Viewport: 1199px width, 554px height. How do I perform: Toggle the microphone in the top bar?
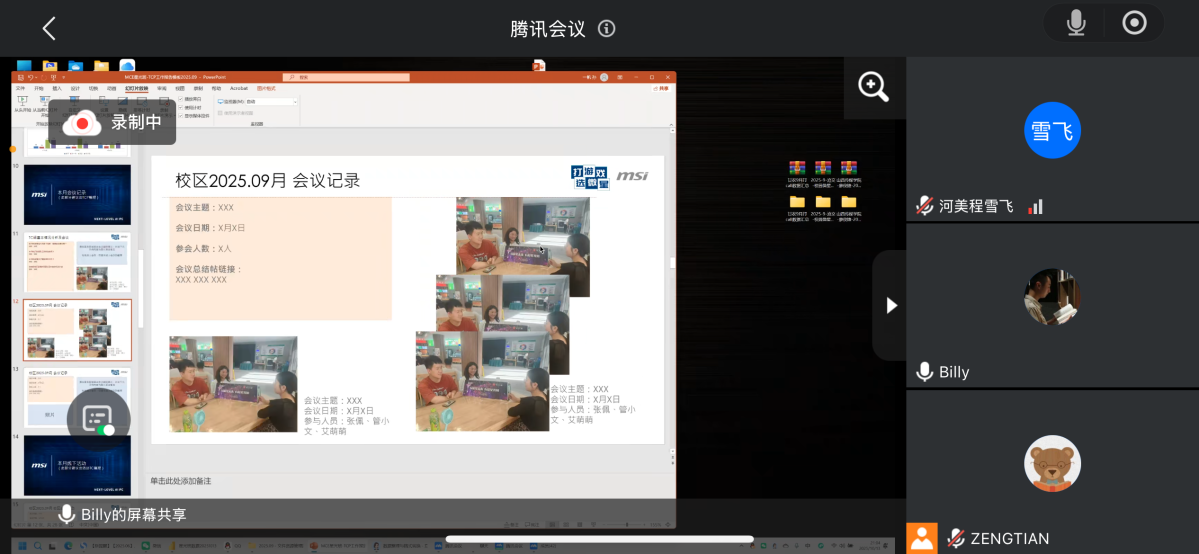click(x=1075, y=23)
